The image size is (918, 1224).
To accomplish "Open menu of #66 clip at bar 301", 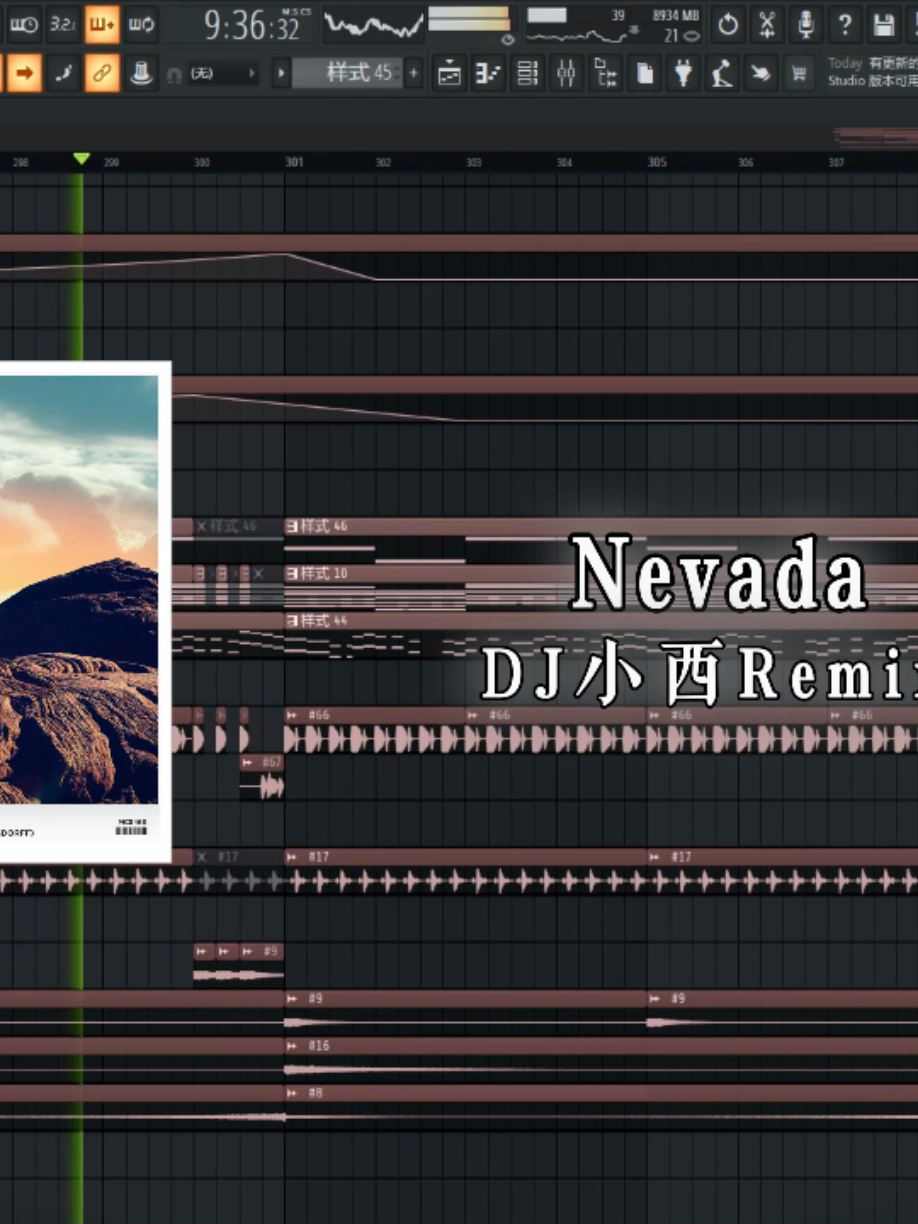I will [292, 715].
